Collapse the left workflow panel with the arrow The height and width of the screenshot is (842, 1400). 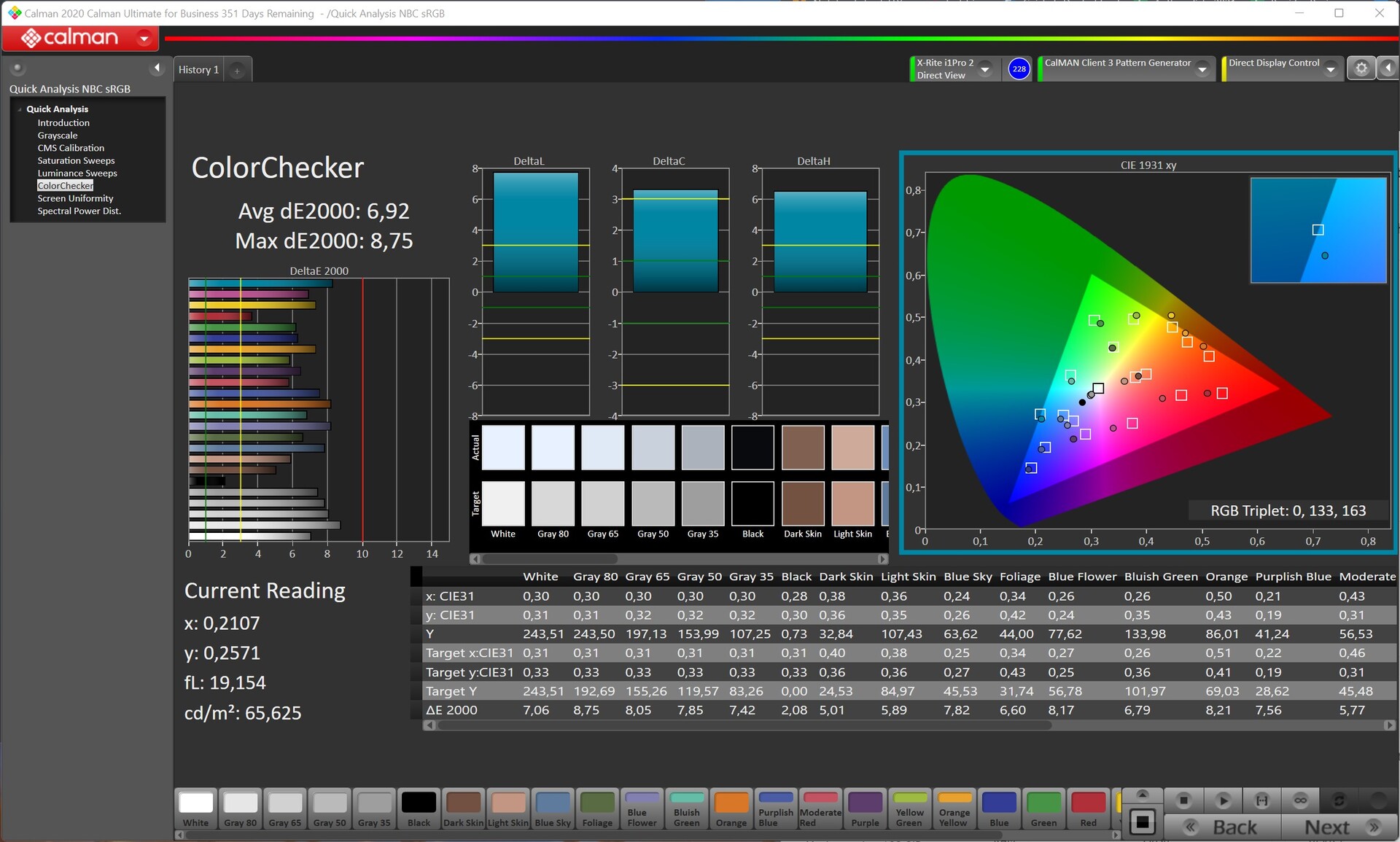click(157, 69)
